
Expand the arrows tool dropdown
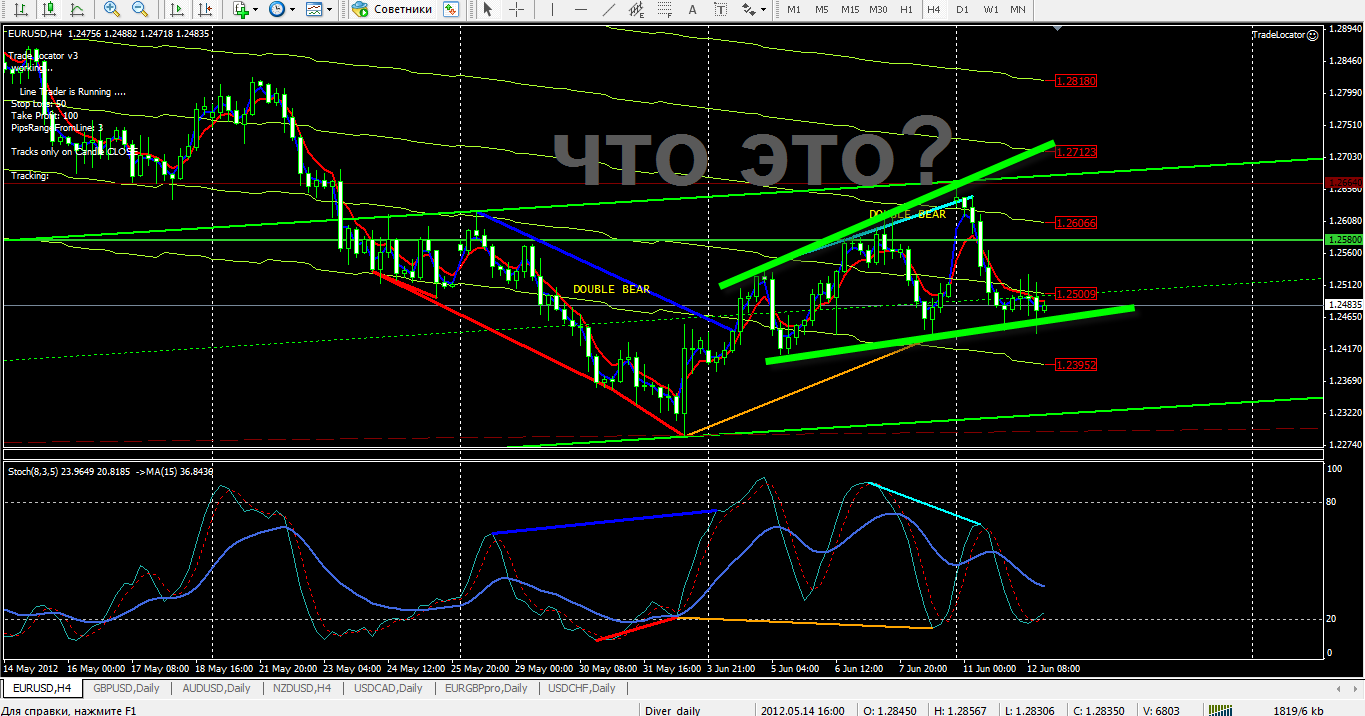click(764, 9)
